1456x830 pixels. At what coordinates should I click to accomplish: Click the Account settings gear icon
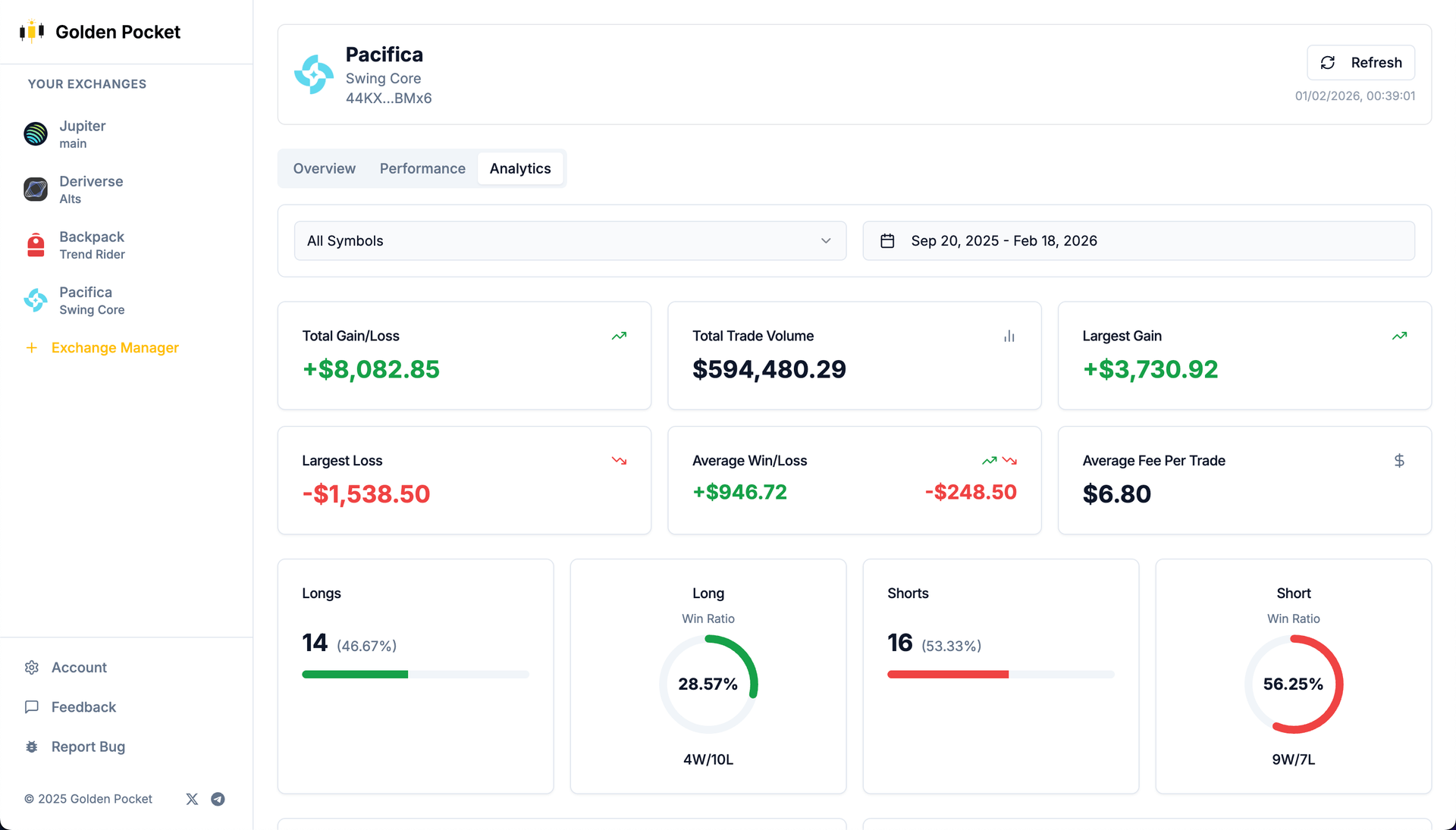pyautogui.click(x=32, y=667)
